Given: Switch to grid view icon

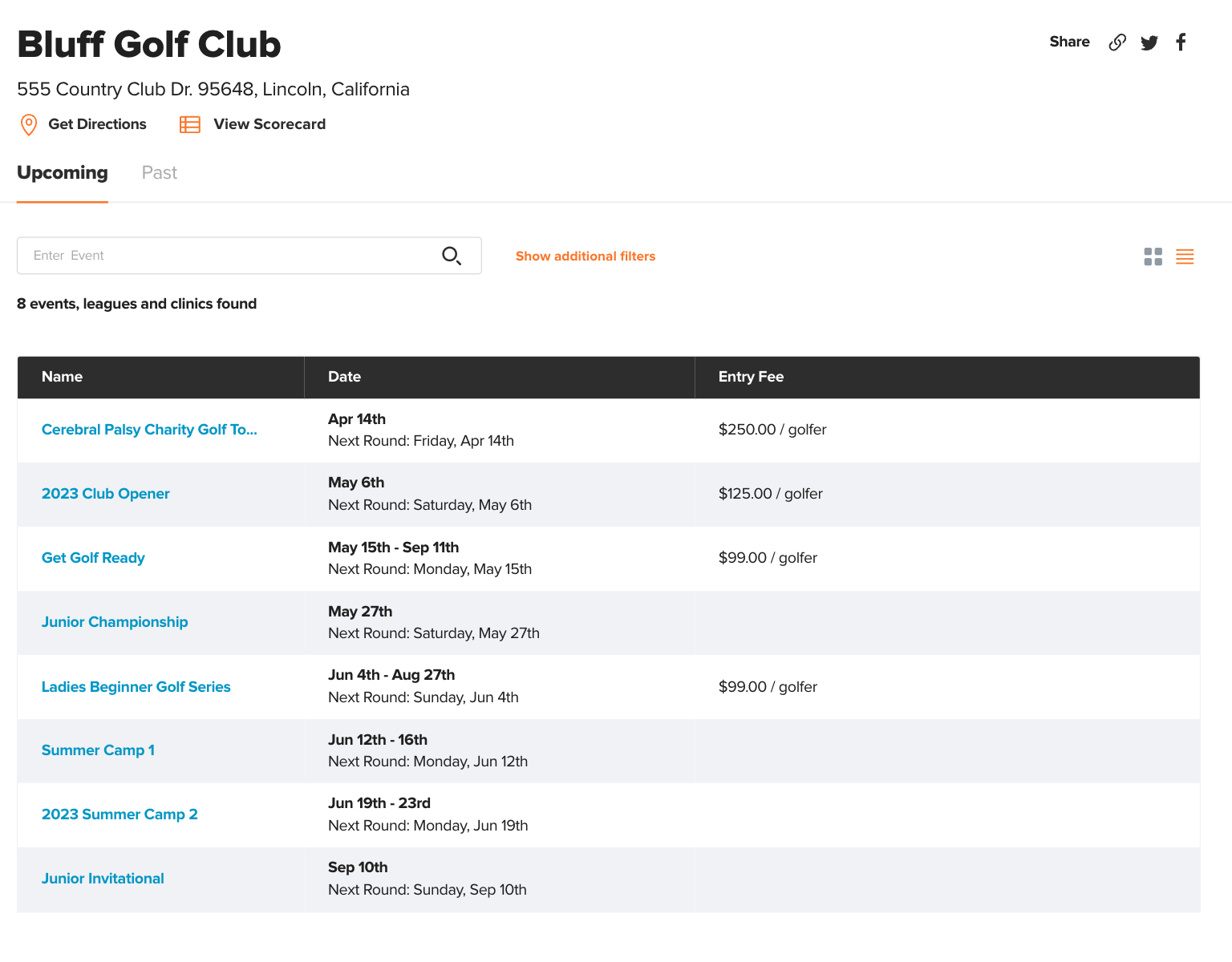Looking at the screenshot, I should coord(1153,257).
